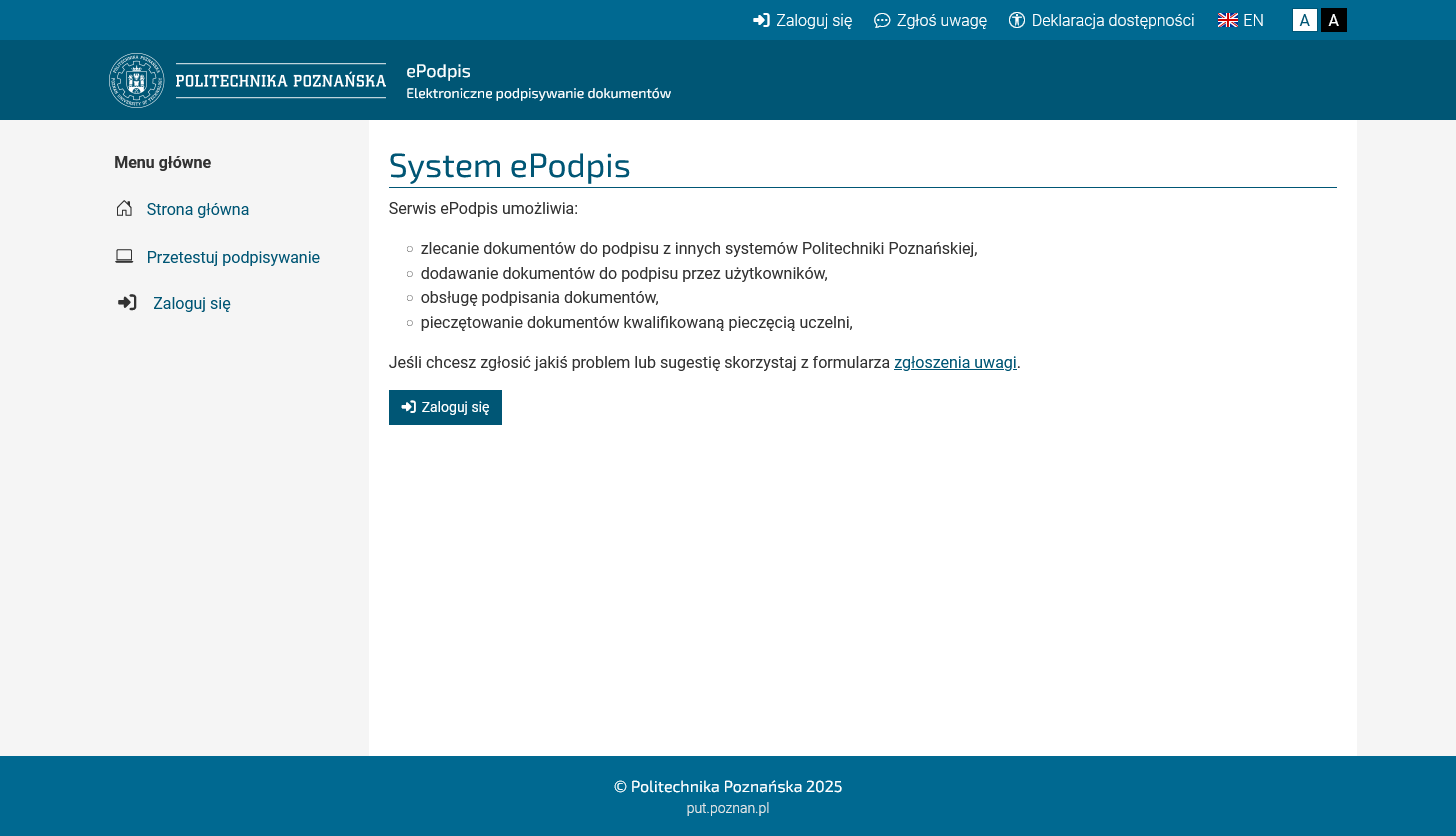Select Zaloguj się text in sidebar menu

[x=192, y=303]
